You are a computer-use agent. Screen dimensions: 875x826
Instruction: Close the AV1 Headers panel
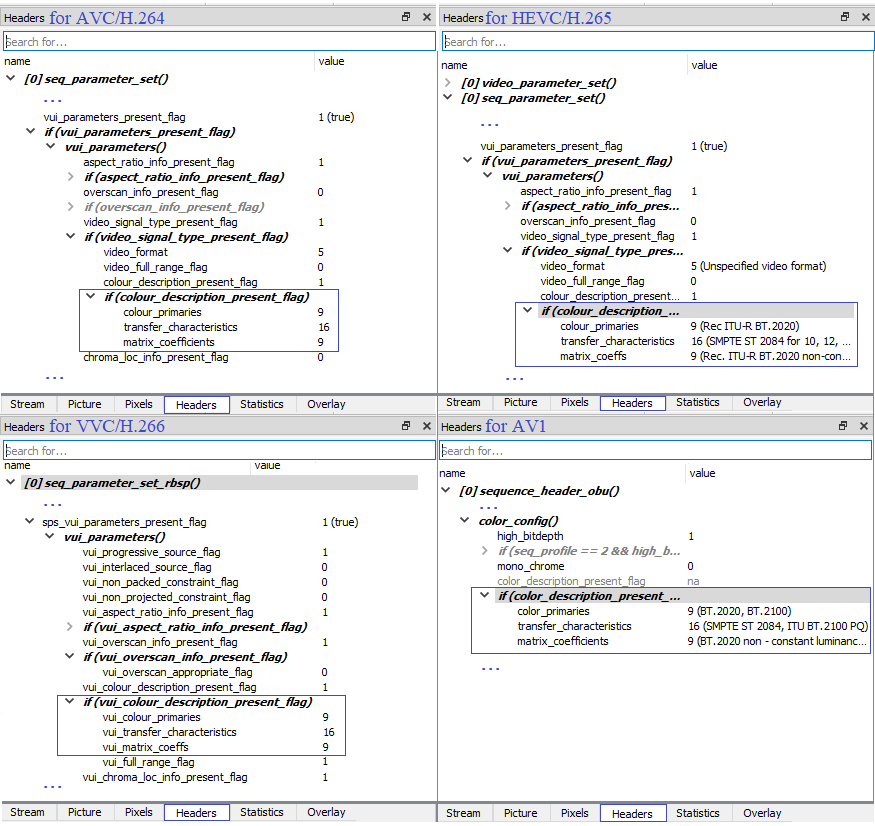[864, 426]
